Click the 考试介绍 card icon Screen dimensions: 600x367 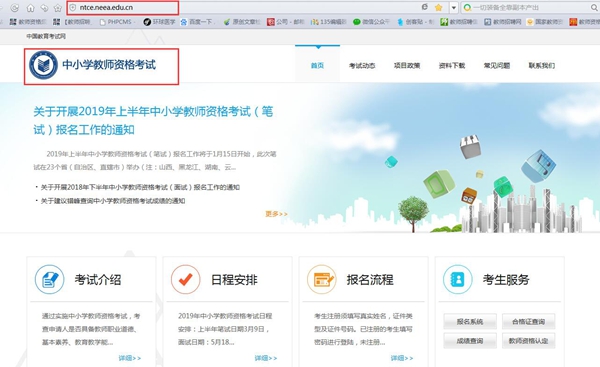(x=49, y=279)
